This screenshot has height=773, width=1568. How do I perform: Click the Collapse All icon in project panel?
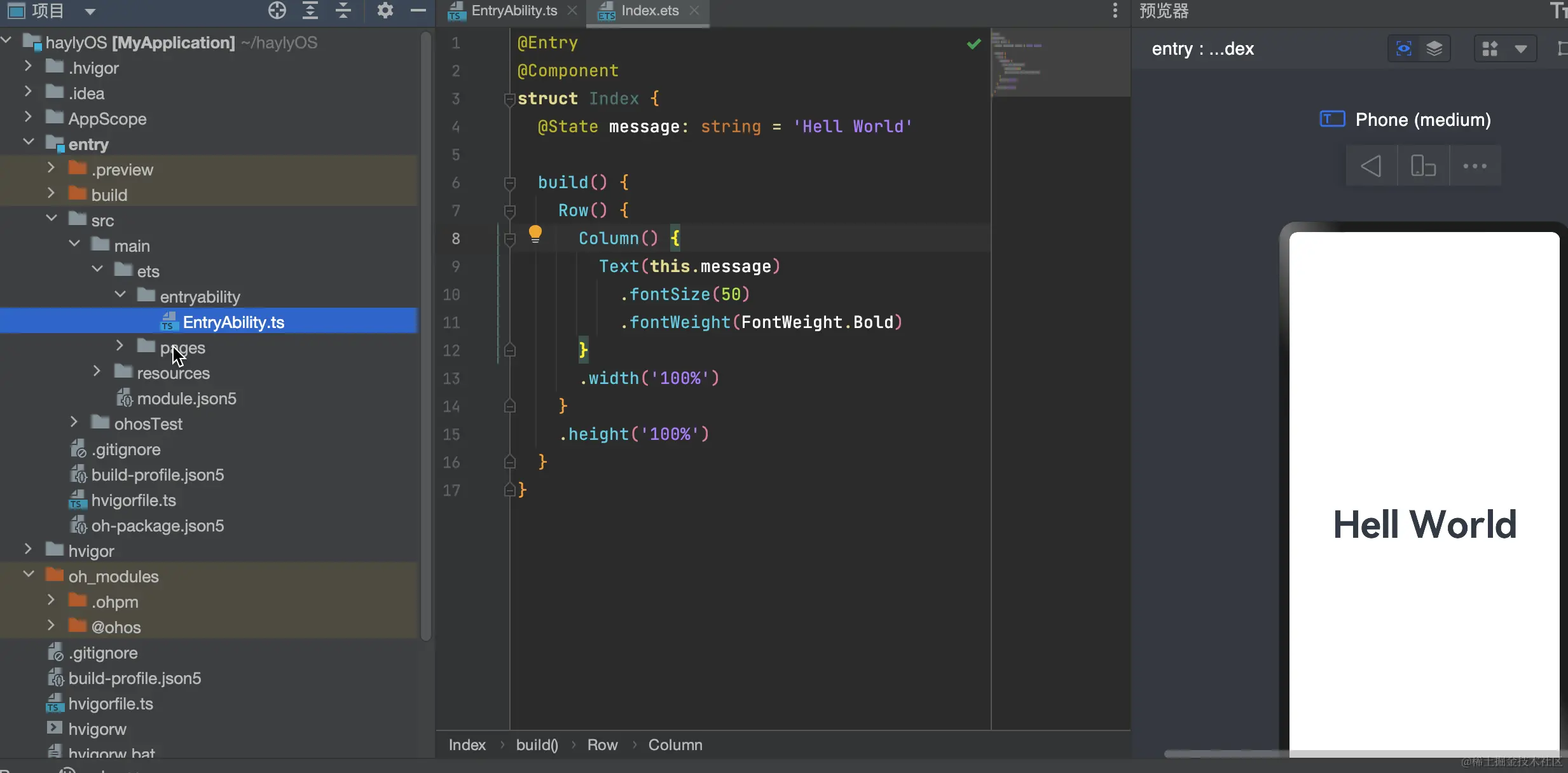coord(343,10)
